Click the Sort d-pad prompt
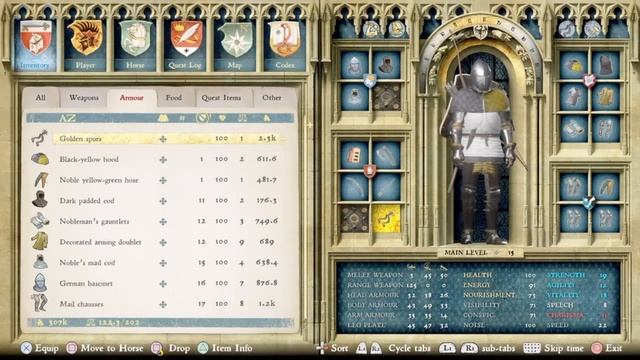This screenshot has width=640, height=360. [x=332, y=348]
